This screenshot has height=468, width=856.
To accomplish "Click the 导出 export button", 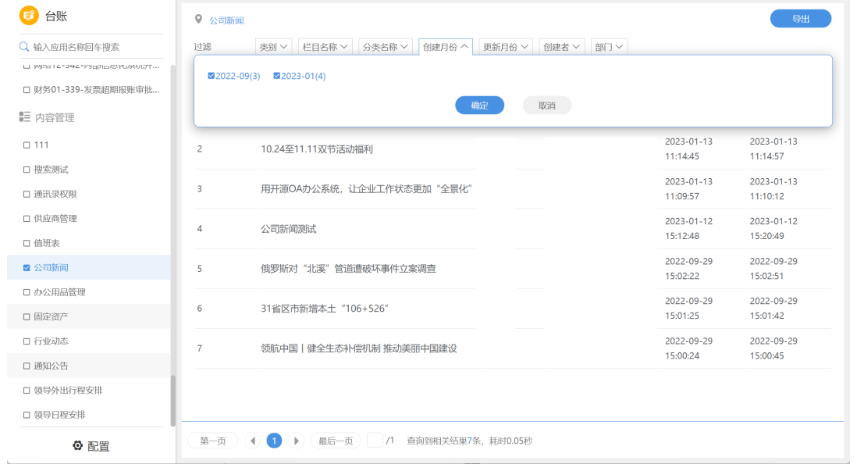I will click(x=800, y=19).
